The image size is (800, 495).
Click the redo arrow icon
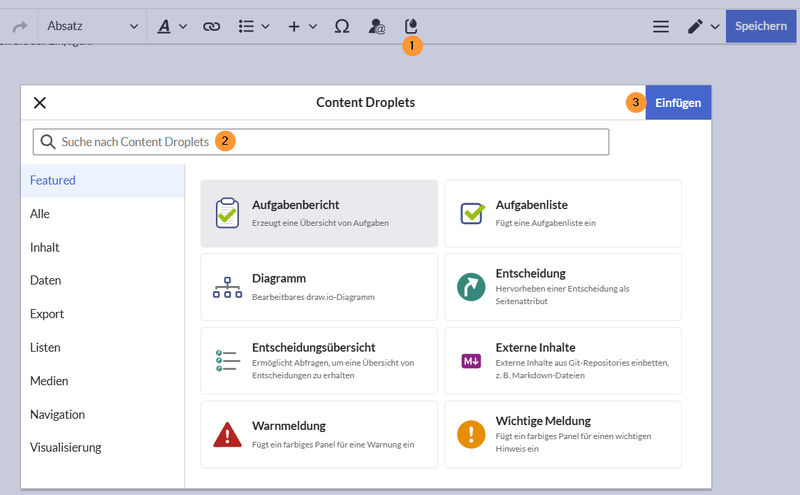pyautogui.click(x=18, y=26)
